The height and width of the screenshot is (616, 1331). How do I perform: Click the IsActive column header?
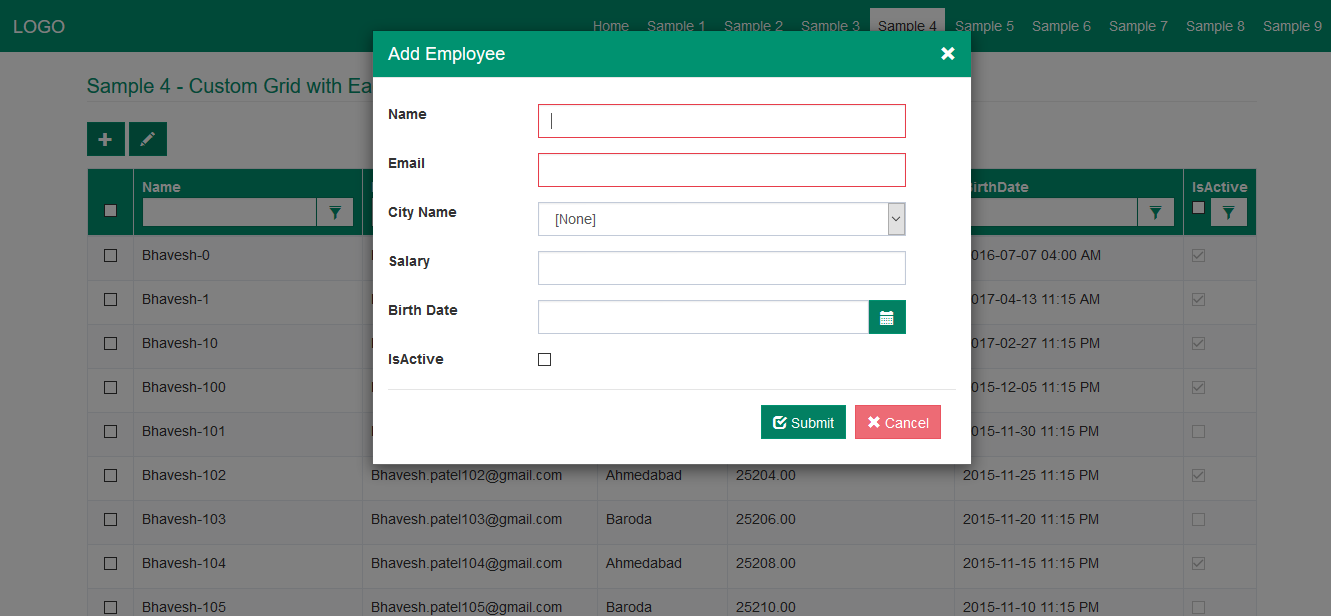coord(1220,187)
